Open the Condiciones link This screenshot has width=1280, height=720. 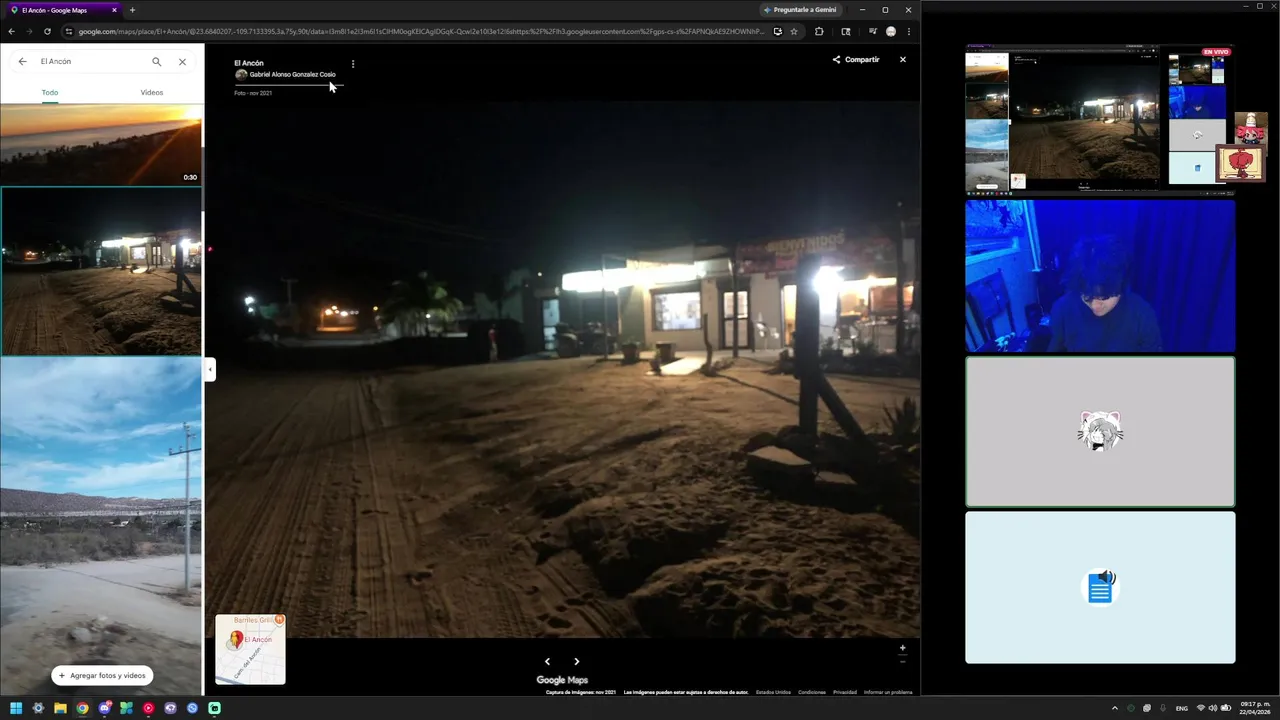812,692
